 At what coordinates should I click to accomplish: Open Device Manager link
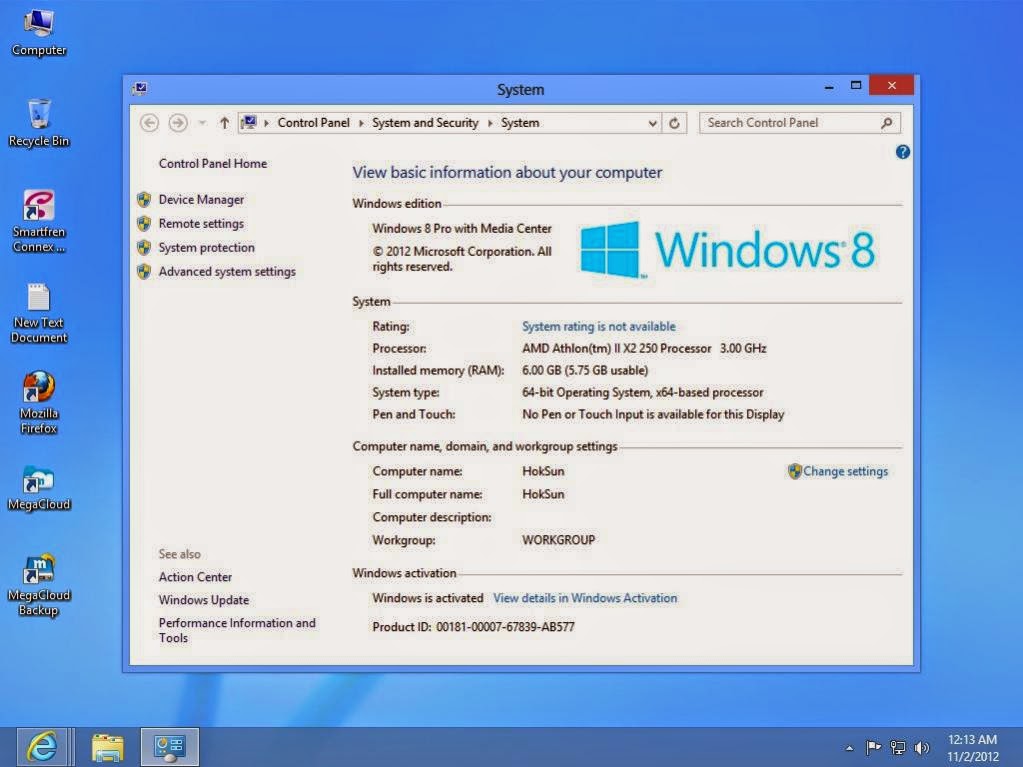point(201,200)
